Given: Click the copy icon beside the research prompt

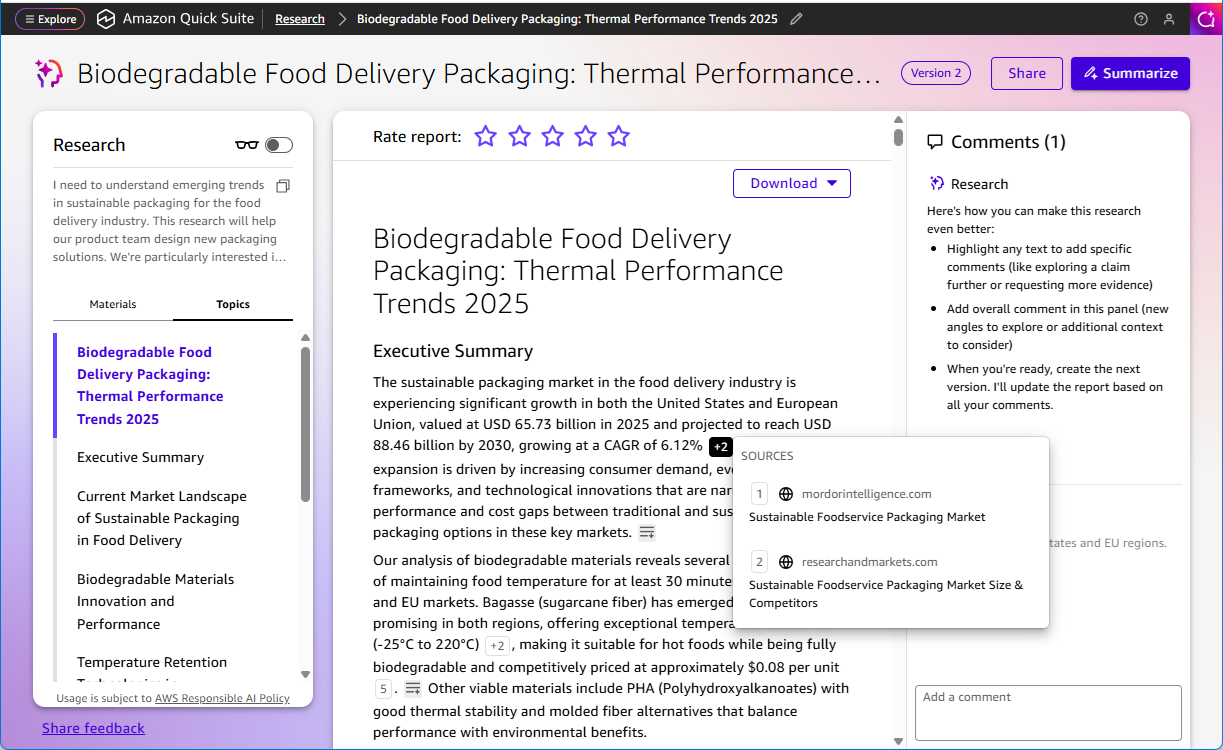Looking at the screenshot, I should 283,186.
